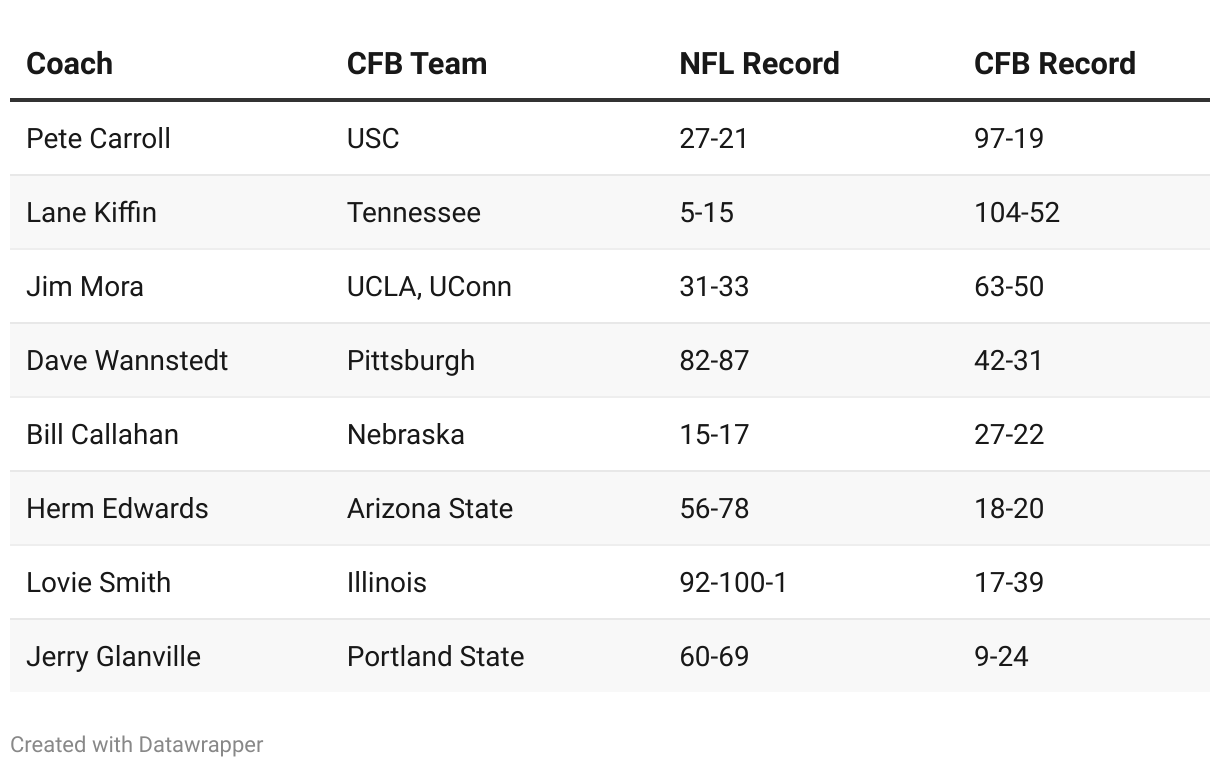Select the Pete Carroll cell
Screen dimensions: 1220x768
(x=98, y=138)
